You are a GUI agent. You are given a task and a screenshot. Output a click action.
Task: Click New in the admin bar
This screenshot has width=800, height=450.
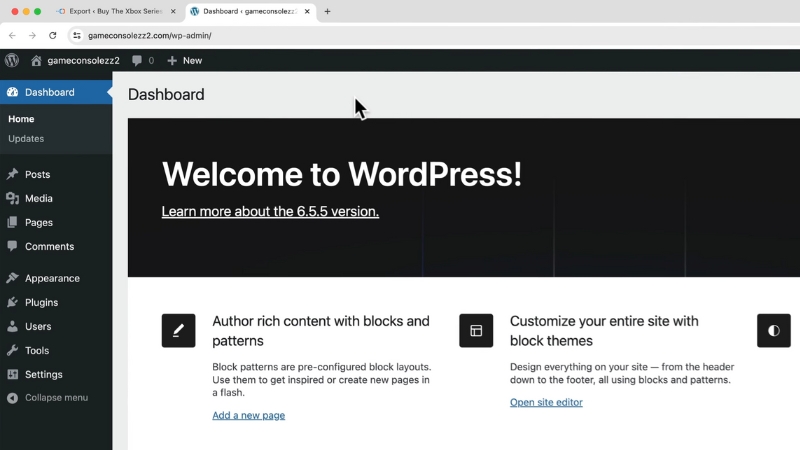[192, 61]
